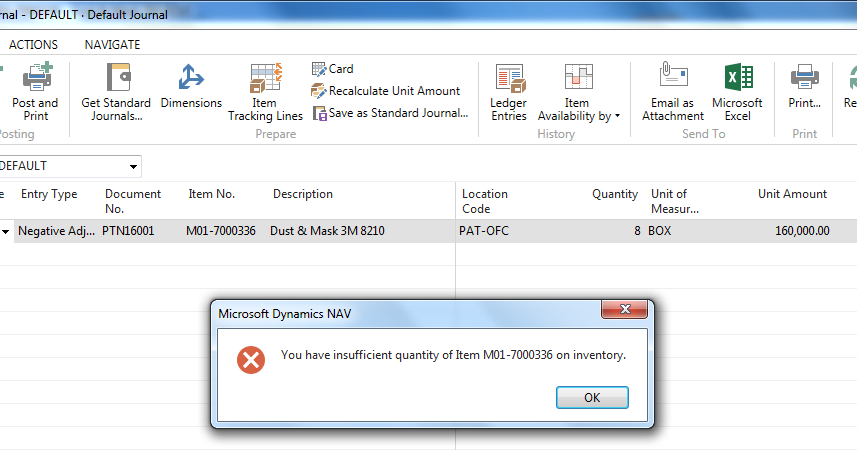The width and height of the screenshot is (857, 450).
Task: Click the Location Code column header
Action: click(x=485, y=201)
